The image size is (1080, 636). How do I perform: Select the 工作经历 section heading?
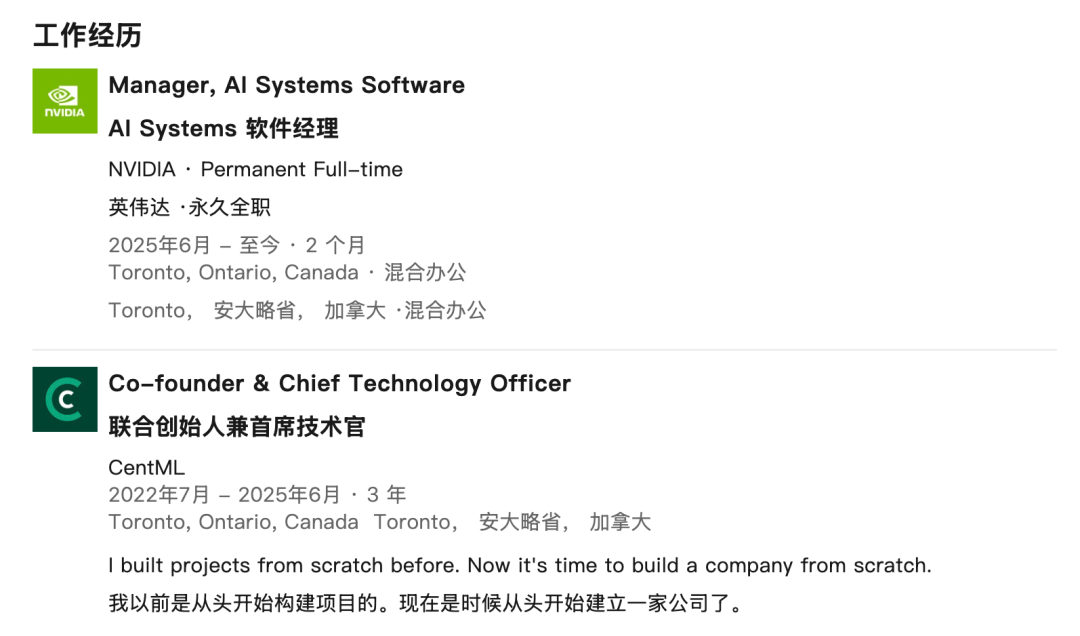click(87, 35)
